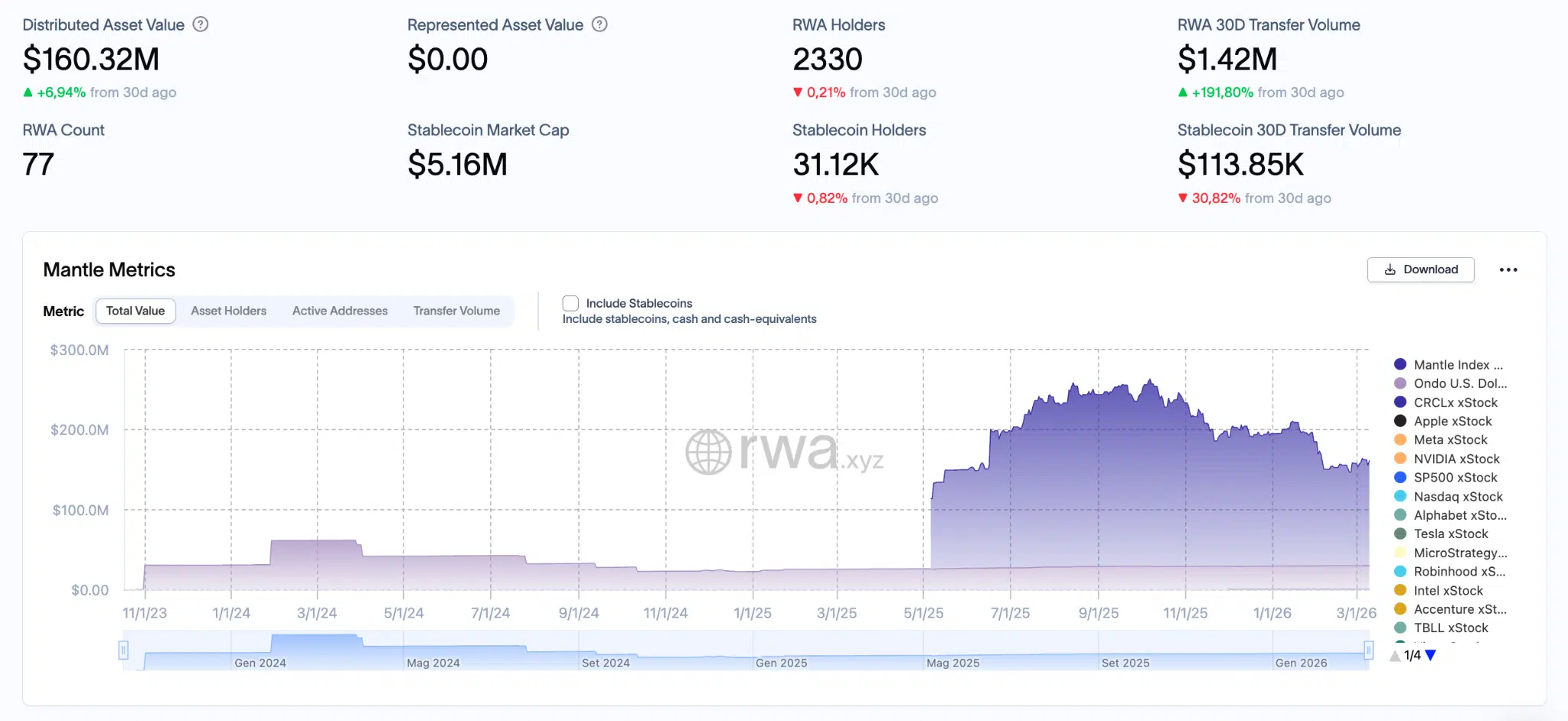Select the Active Addresses metric
Screen dimensions: 1568x721
click(x=340, y=311)
